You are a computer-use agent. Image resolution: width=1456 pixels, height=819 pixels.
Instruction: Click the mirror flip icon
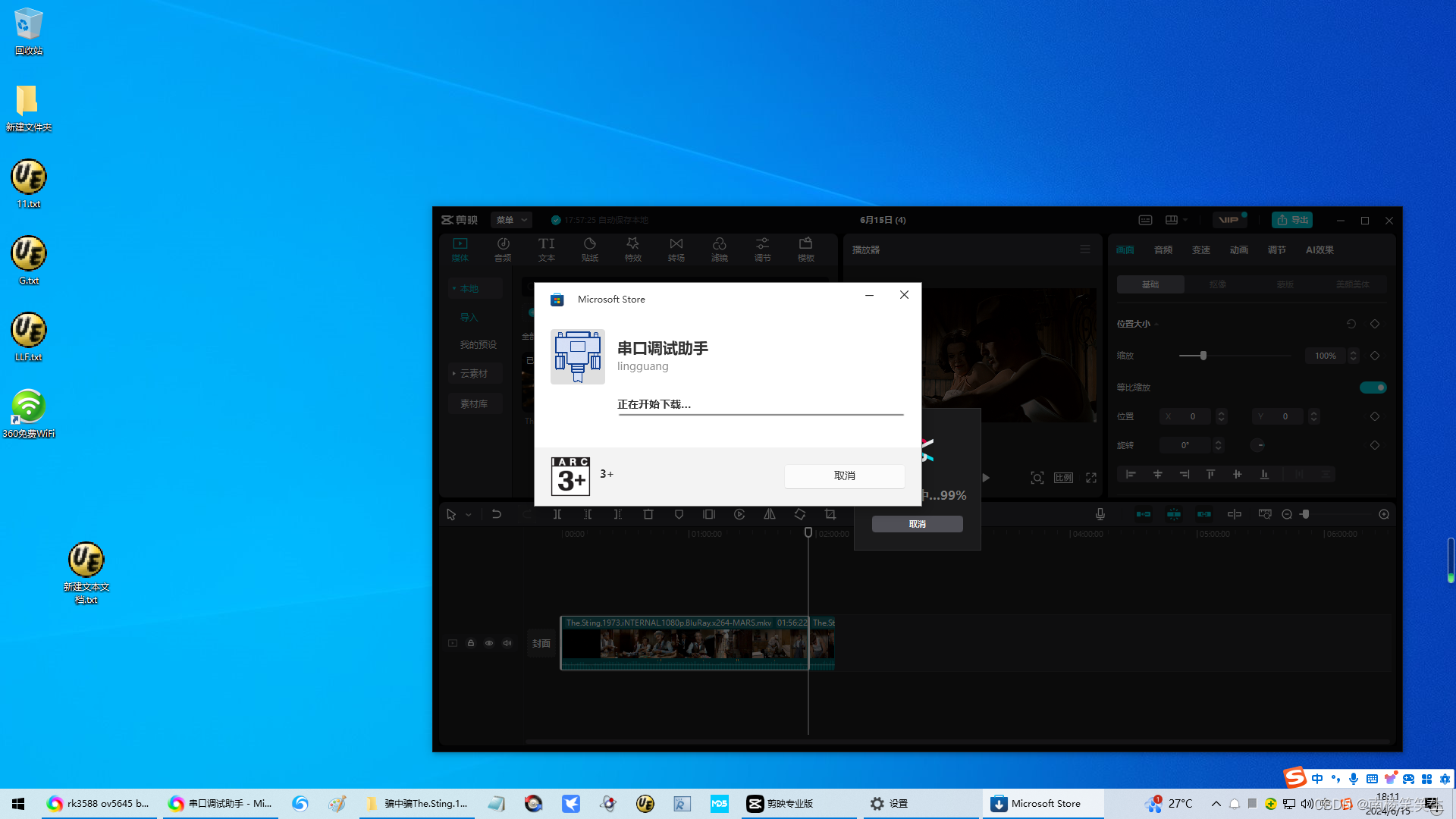coord(770,514)
